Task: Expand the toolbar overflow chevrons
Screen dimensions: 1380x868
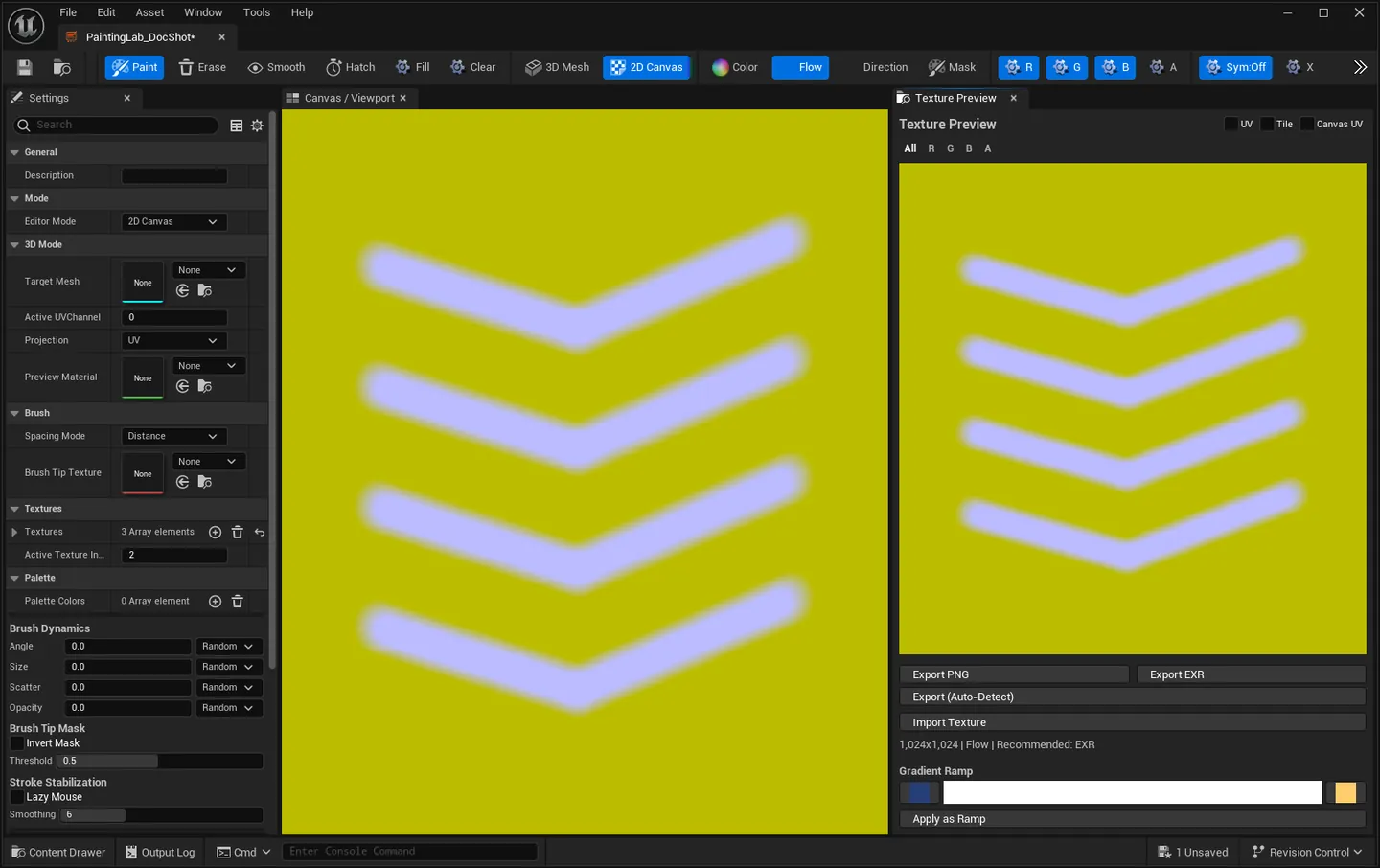Action: (1360, 67)
